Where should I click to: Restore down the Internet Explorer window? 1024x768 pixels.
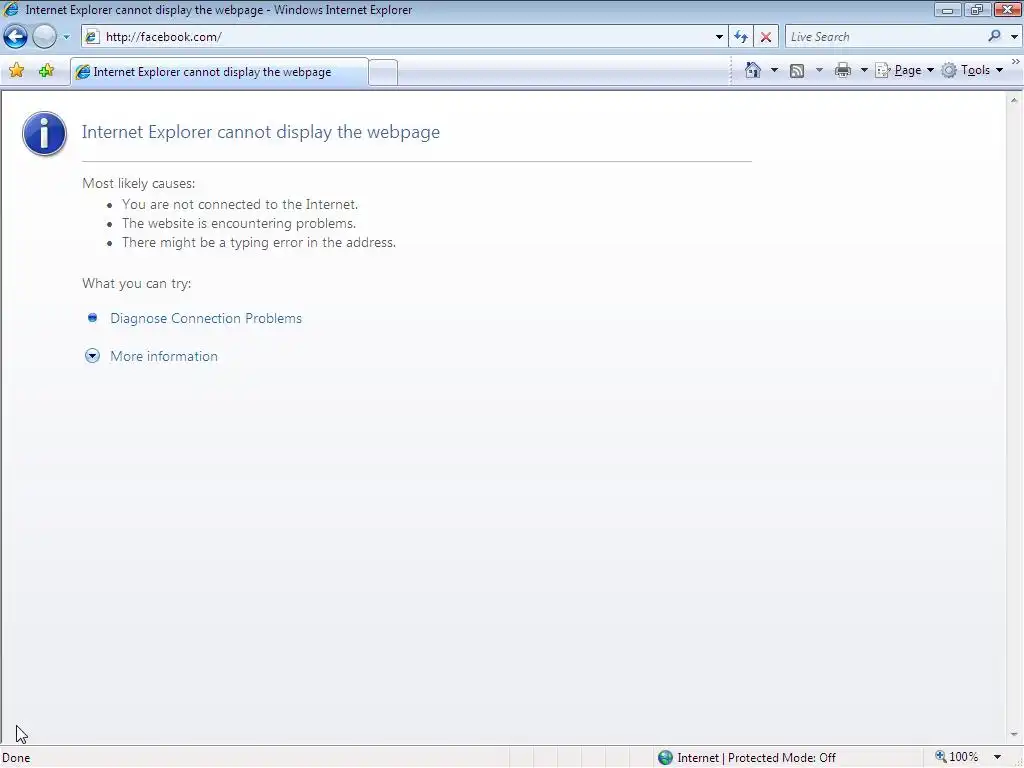click(976, 10)
